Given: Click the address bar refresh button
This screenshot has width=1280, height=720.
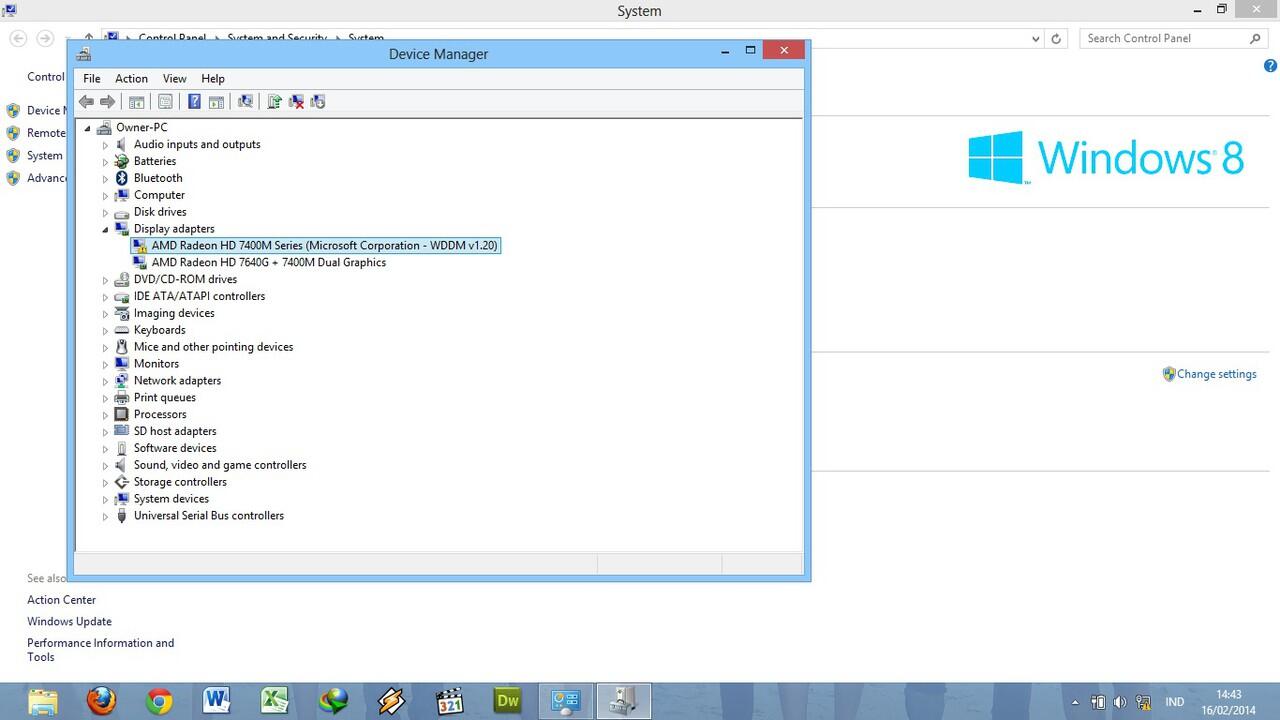Looking at the screenshot, I should [x=1056, y=38].
